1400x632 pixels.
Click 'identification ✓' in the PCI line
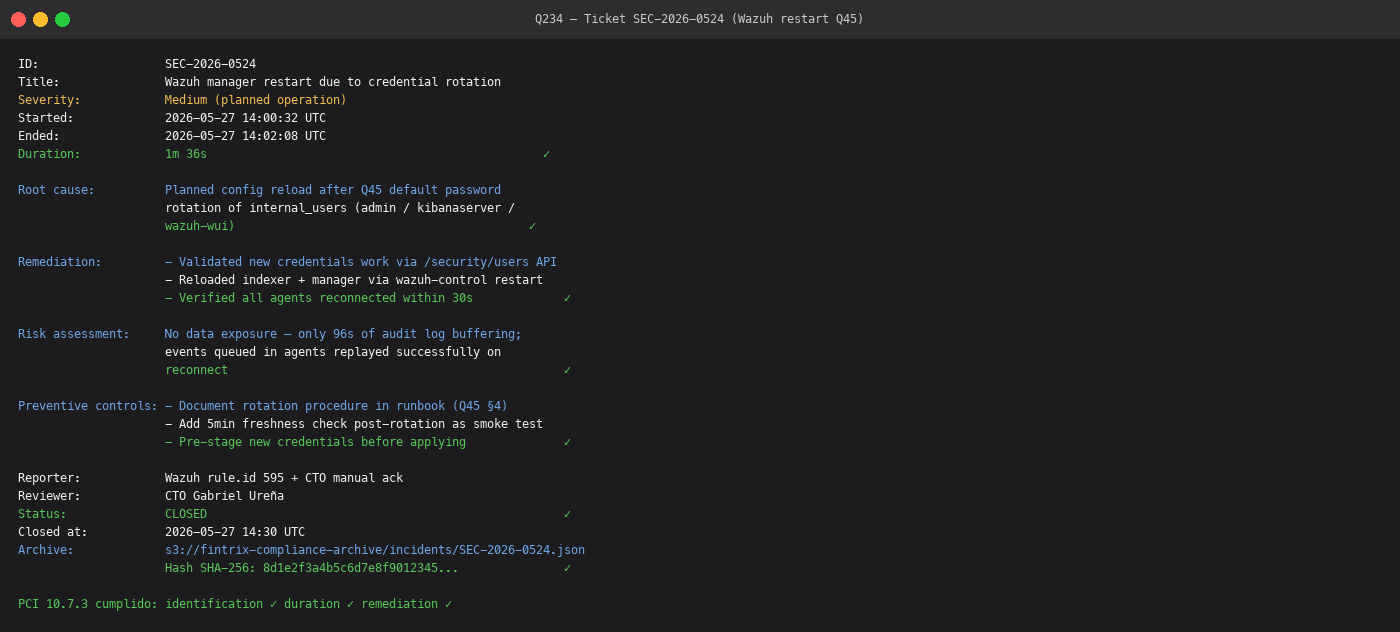click(221, 604)
